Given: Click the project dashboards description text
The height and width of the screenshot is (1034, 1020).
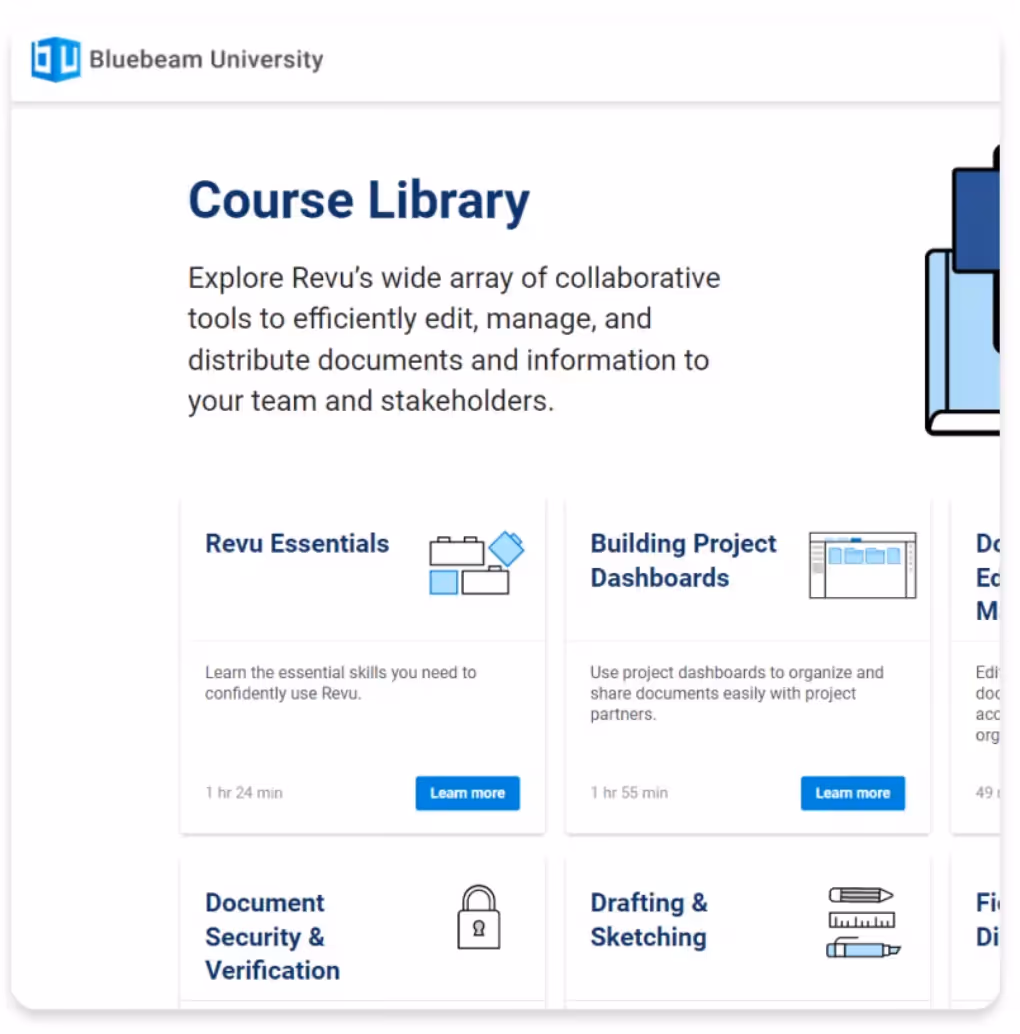Looking at the screenshot, I should tap(736, 693).
